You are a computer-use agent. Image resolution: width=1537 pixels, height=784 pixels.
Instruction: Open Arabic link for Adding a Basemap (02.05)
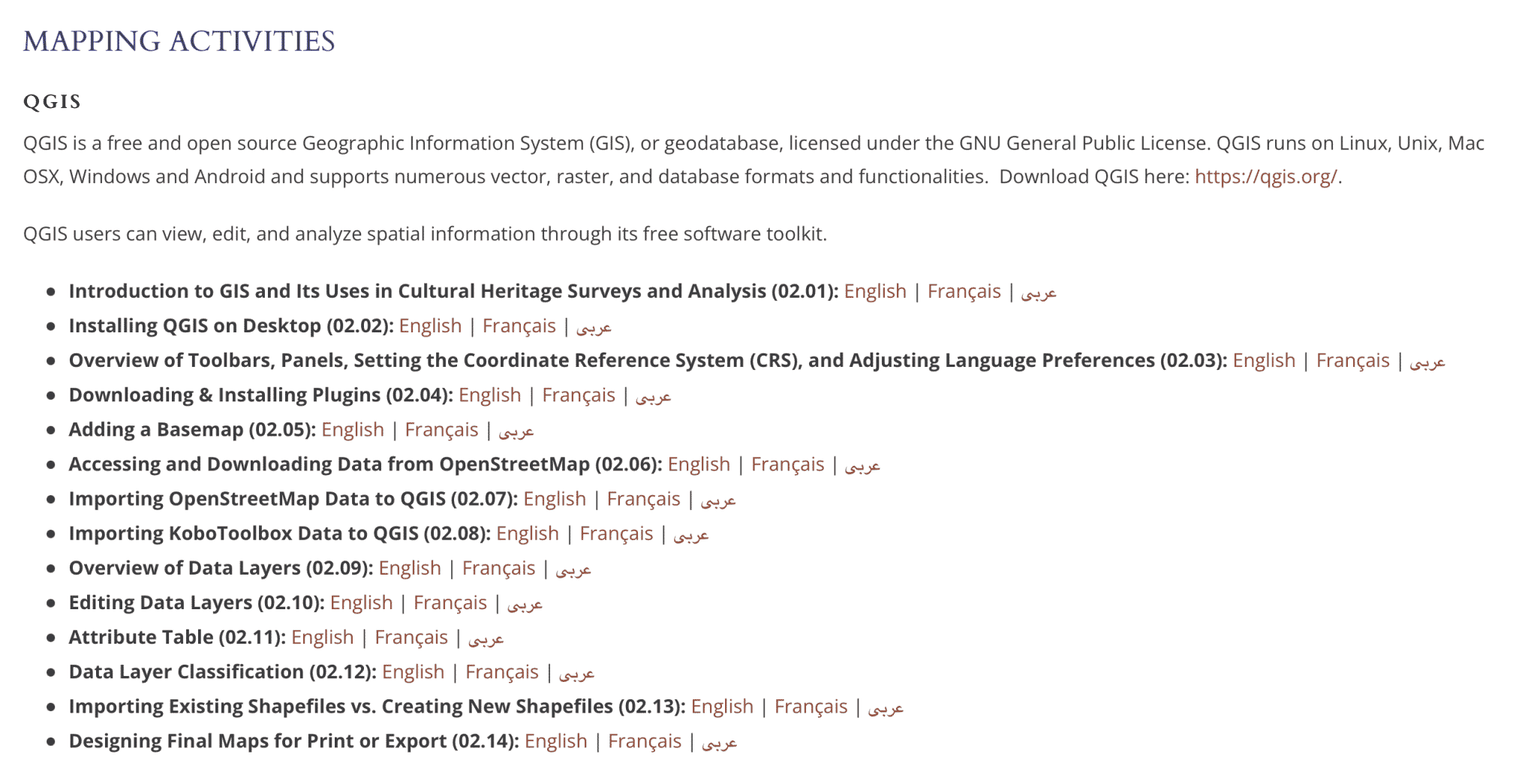(x=516, y=431)
